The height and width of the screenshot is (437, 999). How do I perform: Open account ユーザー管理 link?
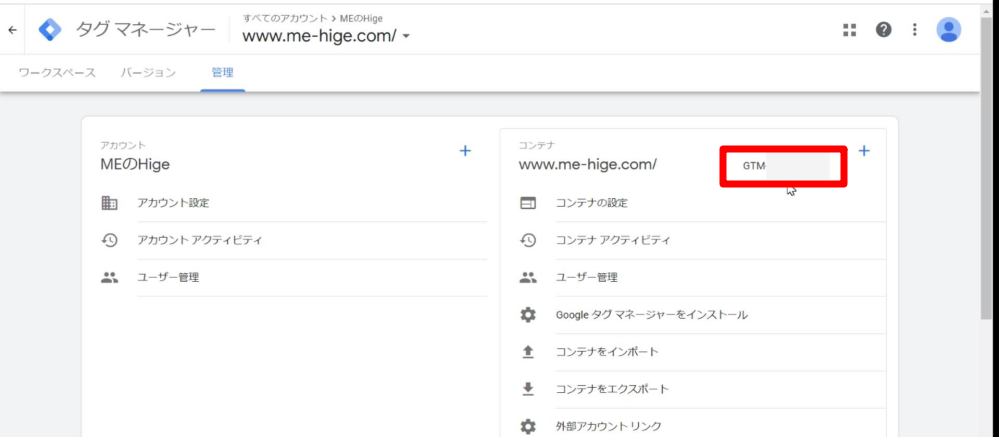168,278
